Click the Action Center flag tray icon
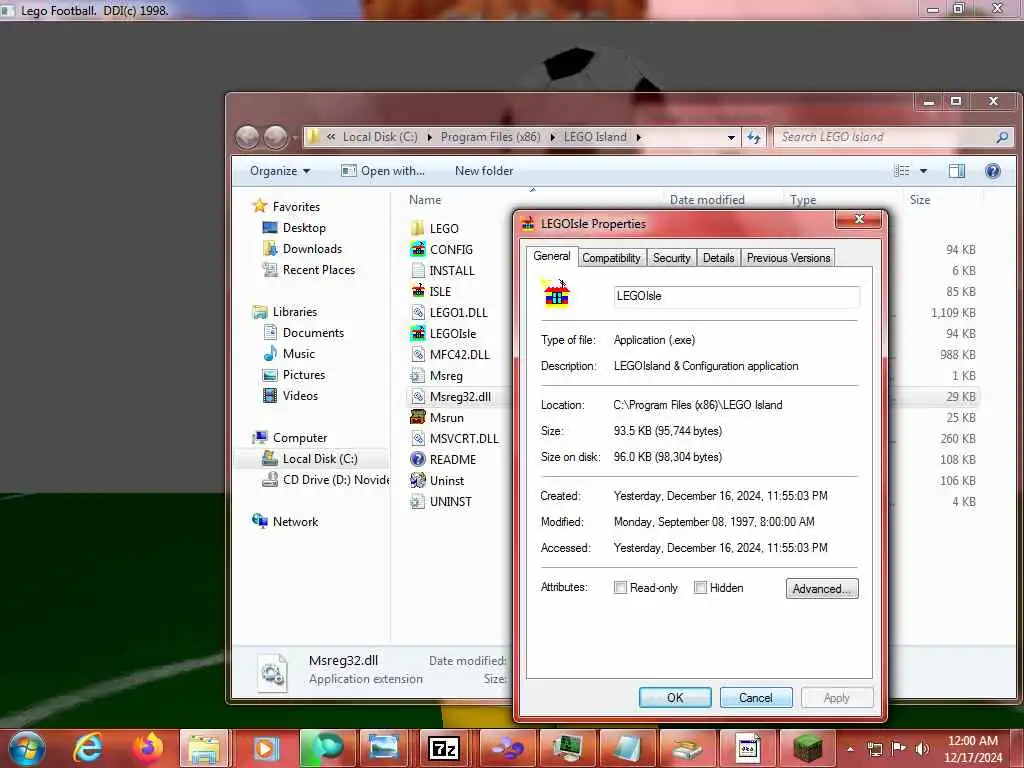 coord(899,749)
